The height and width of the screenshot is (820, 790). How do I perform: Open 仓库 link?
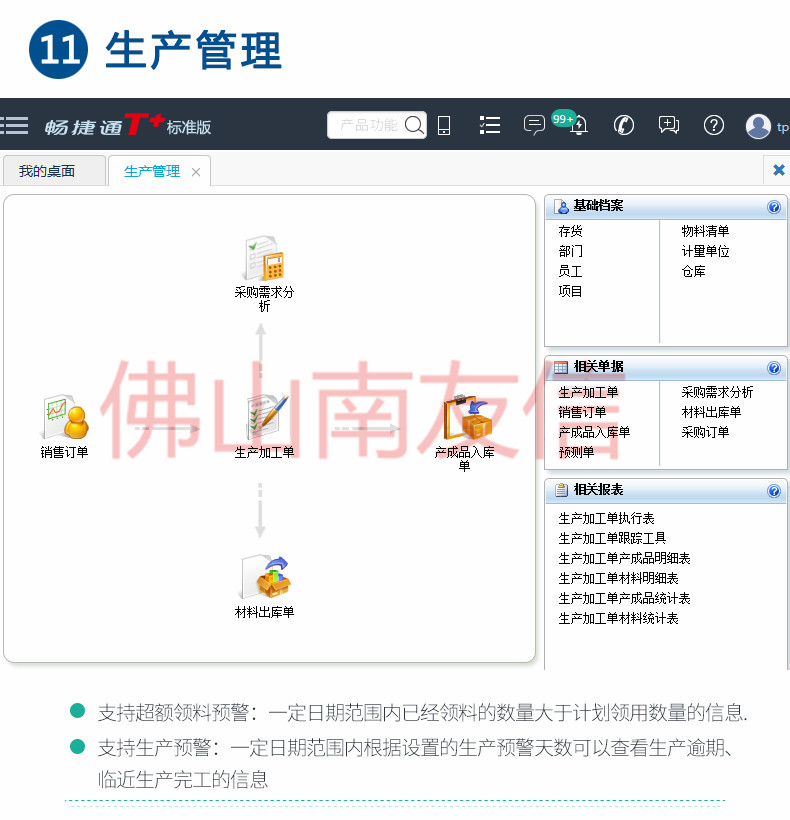pos(693,271)
